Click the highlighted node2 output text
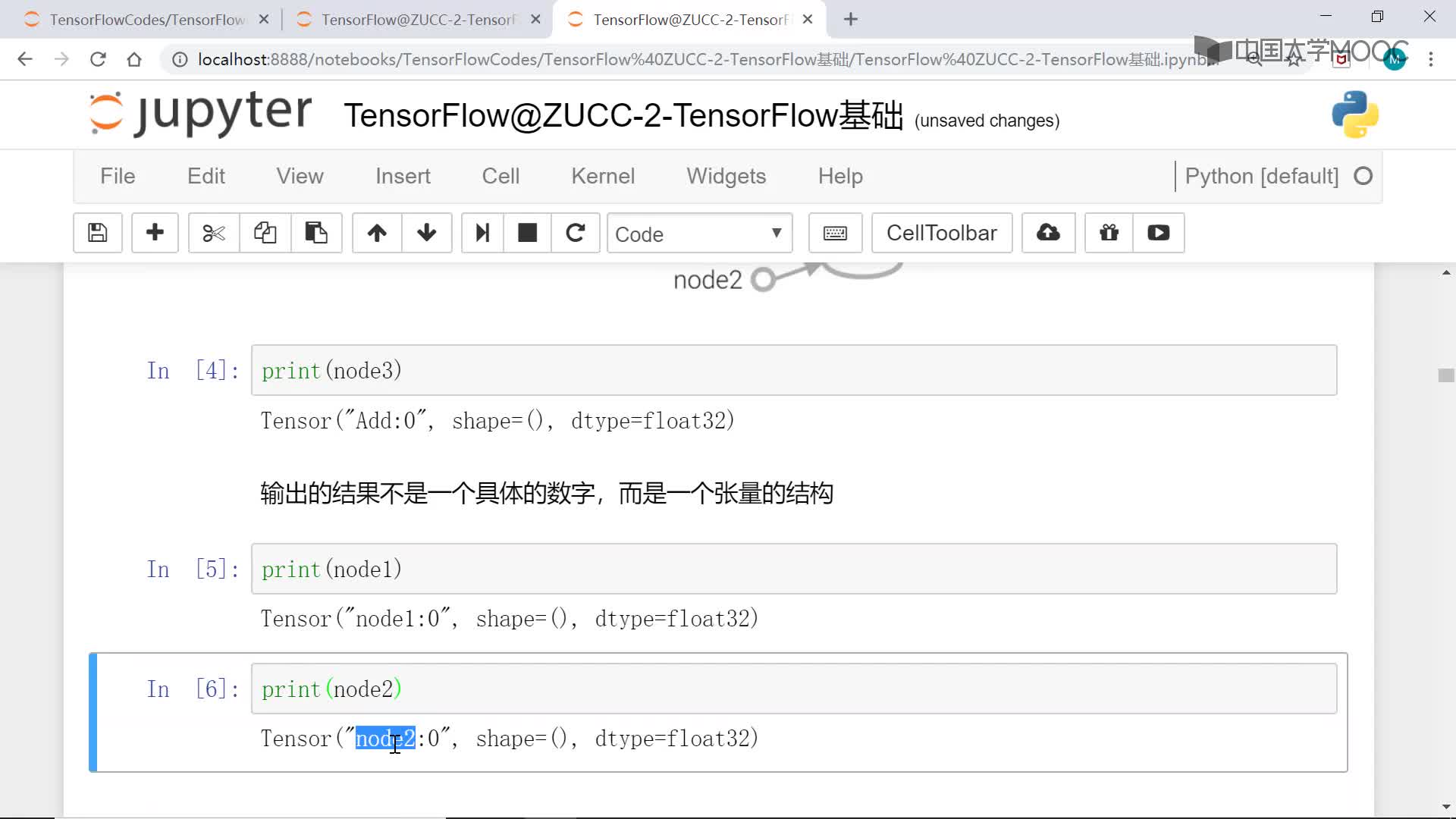Image resolution: width=1456 pixels, height=819 pixels. 385,739
